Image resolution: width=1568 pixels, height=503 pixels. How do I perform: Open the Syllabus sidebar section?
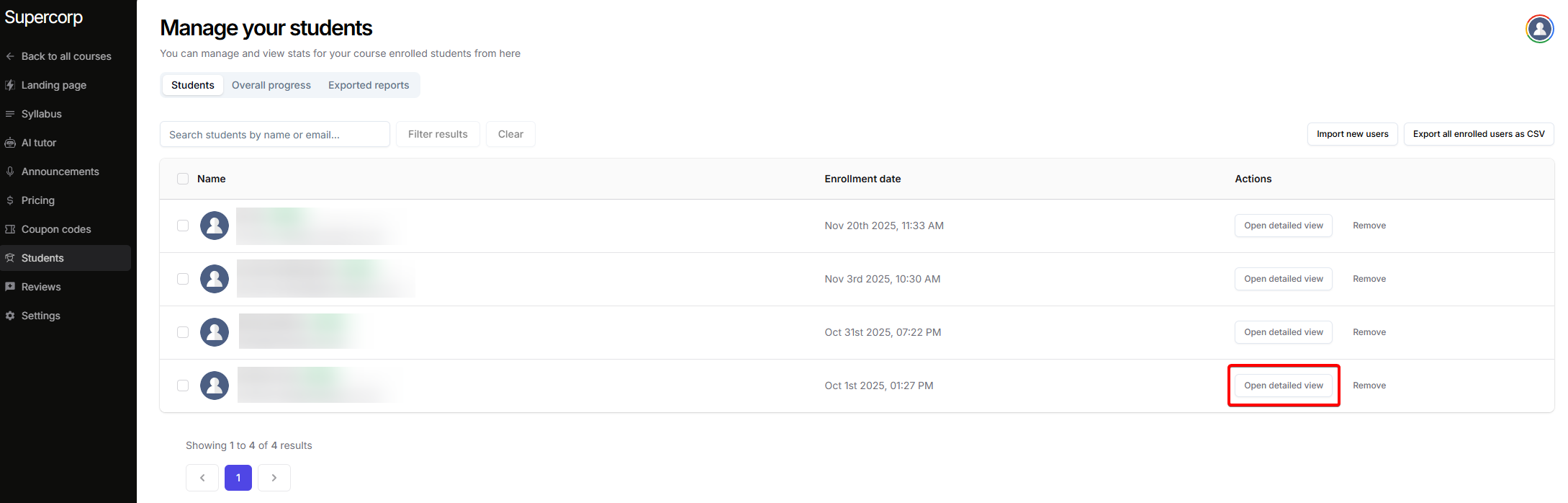pos(41,114)
